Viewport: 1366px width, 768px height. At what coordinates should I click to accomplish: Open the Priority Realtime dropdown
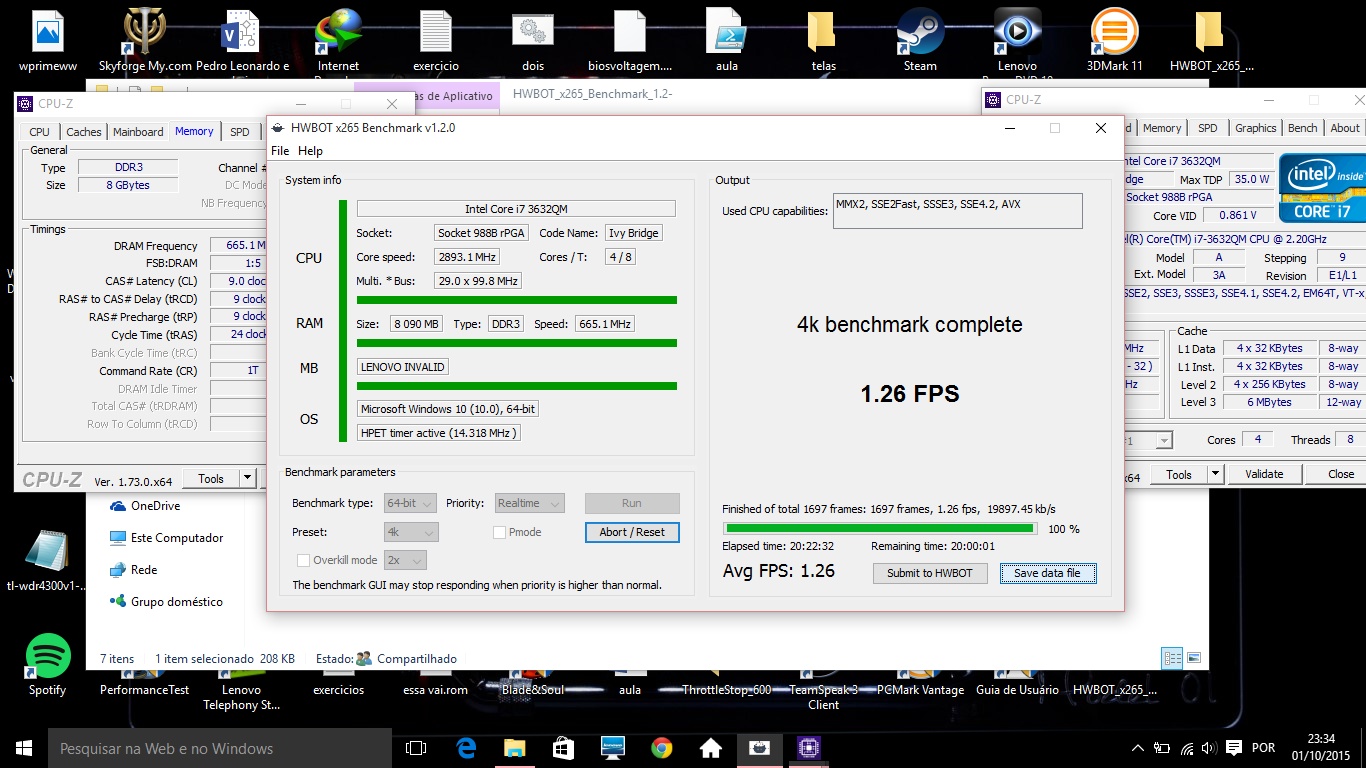(x=529, y=503)
